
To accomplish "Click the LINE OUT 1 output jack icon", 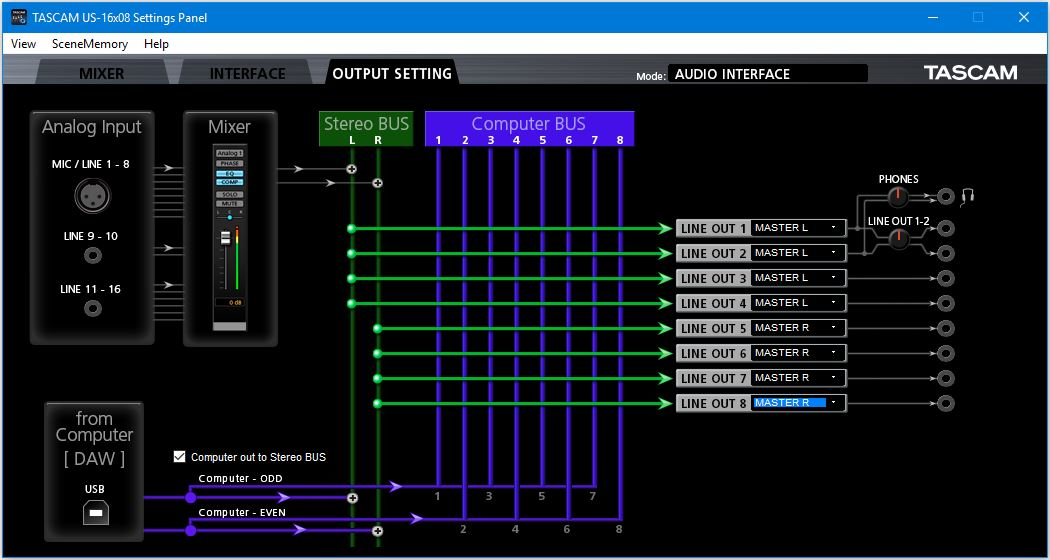I will (x=946, y=228).
